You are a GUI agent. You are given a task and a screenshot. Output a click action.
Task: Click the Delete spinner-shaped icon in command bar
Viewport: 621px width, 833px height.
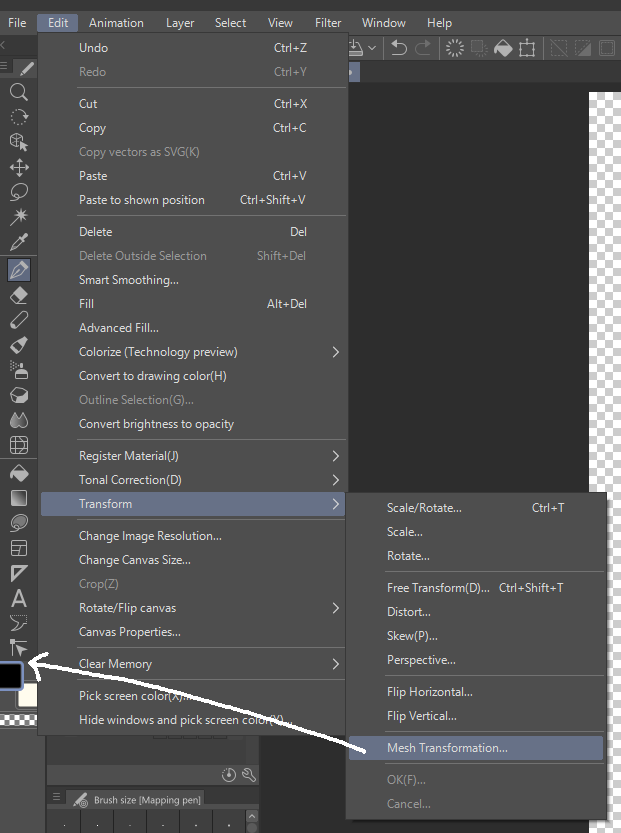[454, 48]
